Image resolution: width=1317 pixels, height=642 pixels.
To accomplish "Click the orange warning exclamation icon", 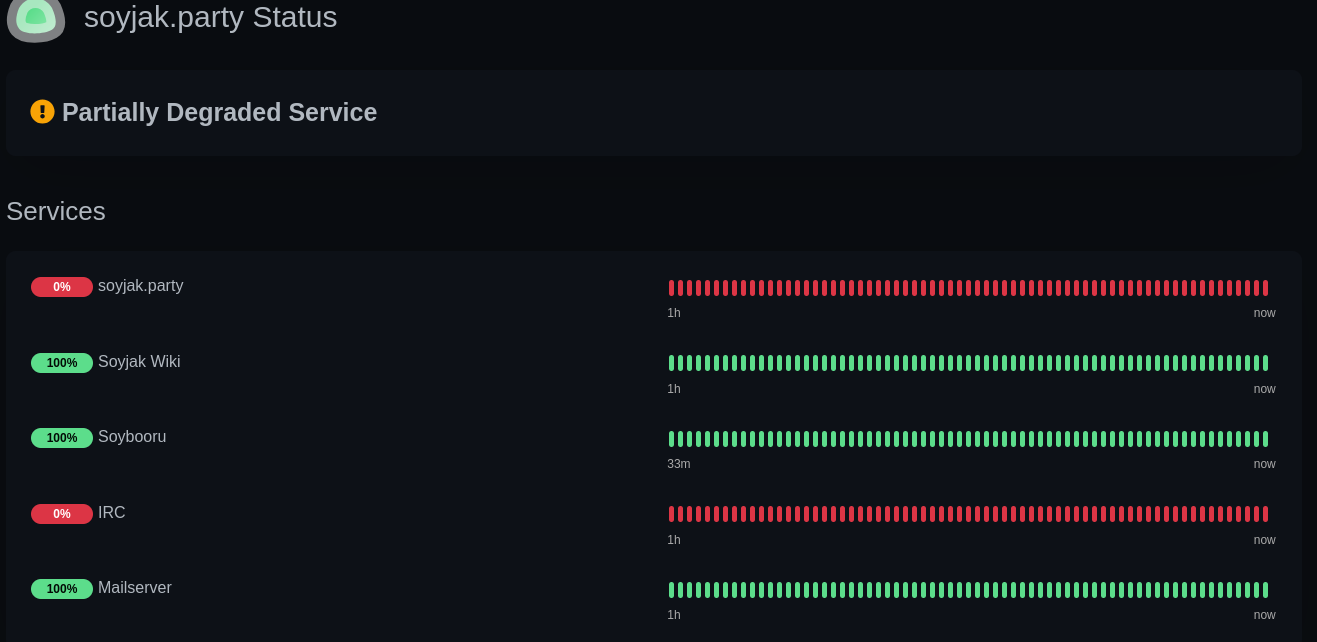I will [x=42, y=111].
